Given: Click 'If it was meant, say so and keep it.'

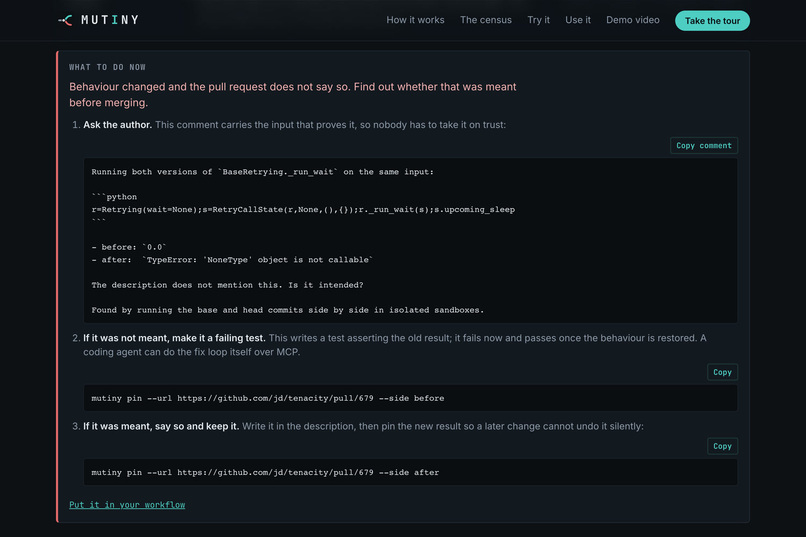Looking at the screenshot, I should pyautogui.click(x=161, y=427).
